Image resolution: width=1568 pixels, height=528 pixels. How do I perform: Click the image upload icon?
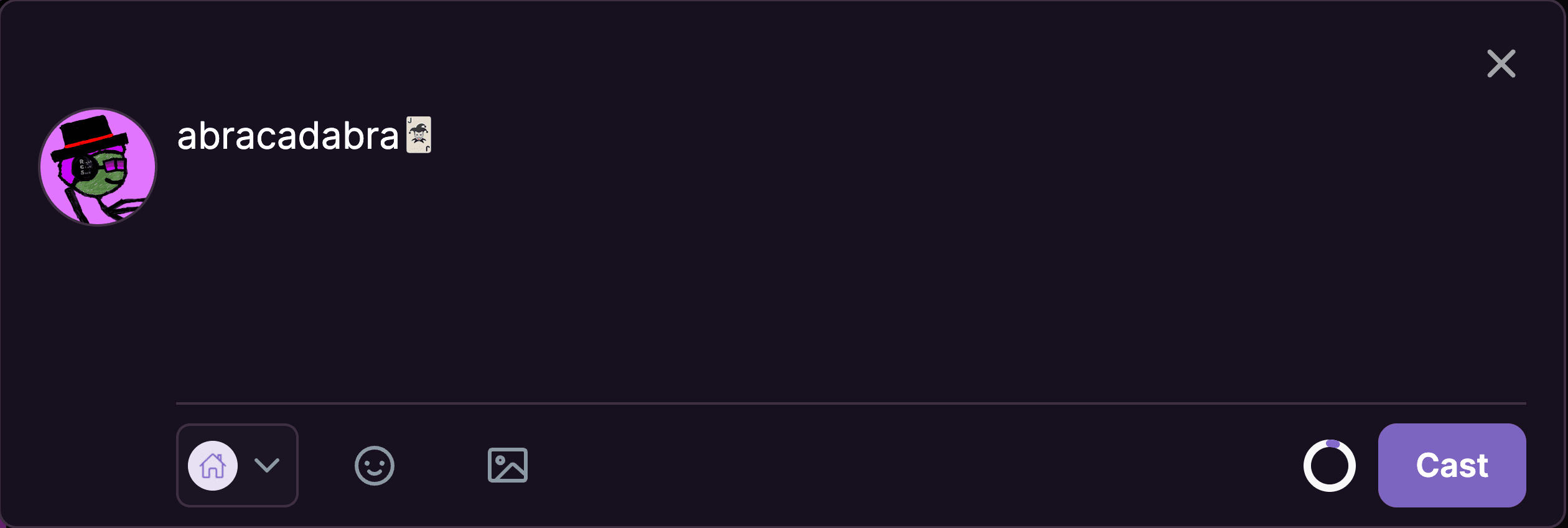[507, 465]
